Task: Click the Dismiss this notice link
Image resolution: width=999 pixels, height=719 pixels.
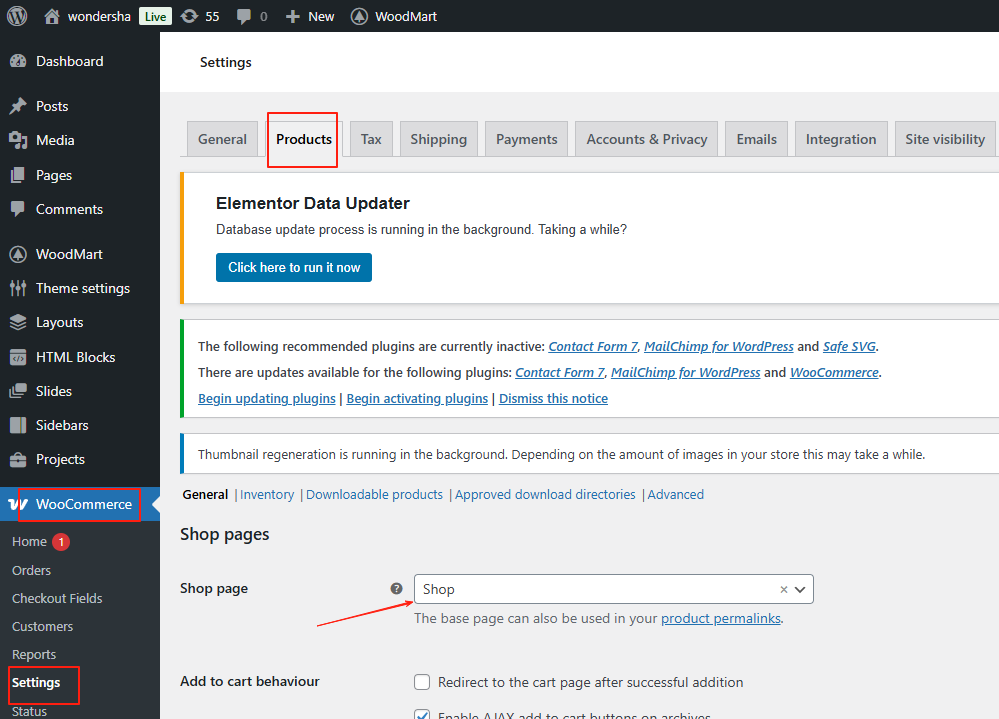Action: coord(553,398)
